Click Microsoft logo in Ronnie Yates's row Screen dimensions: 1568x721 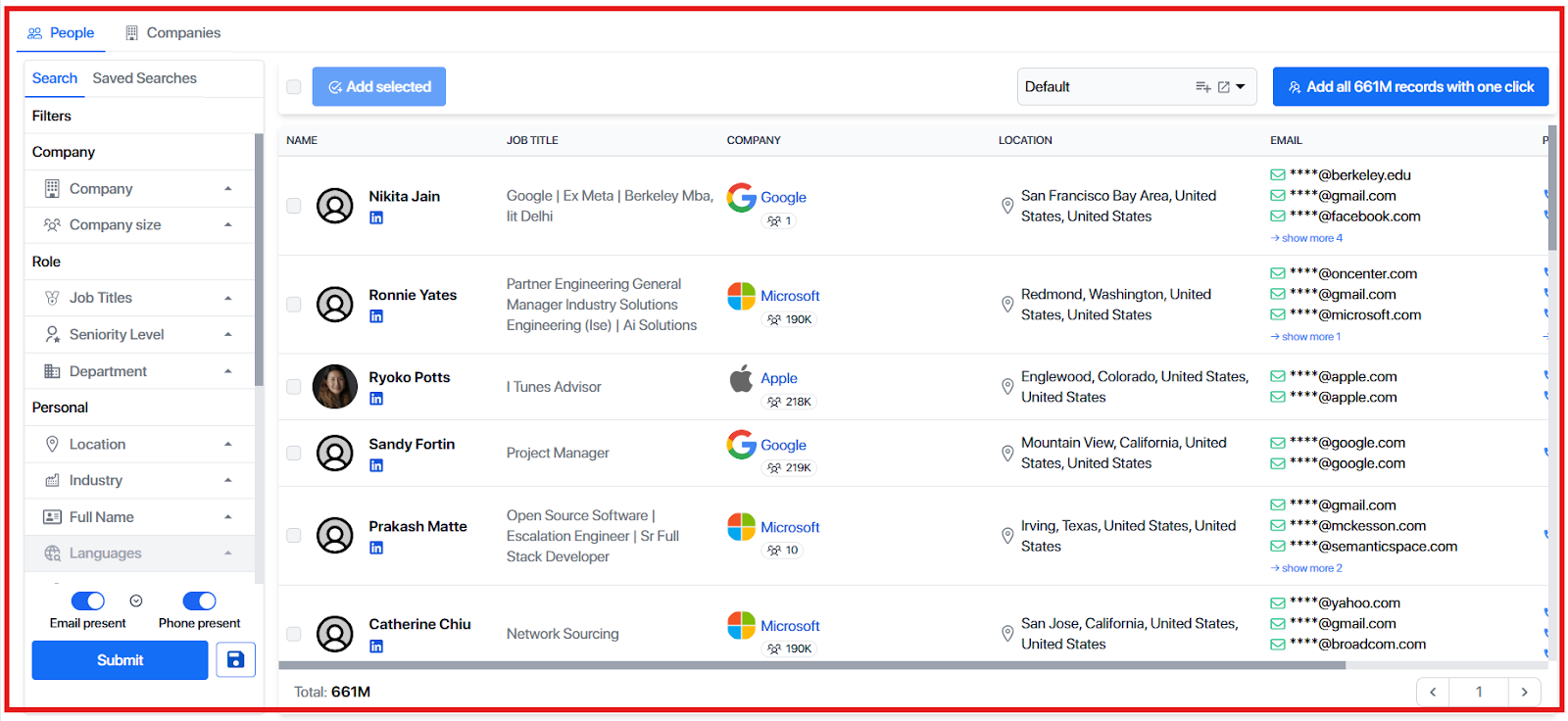click(742, 296)
